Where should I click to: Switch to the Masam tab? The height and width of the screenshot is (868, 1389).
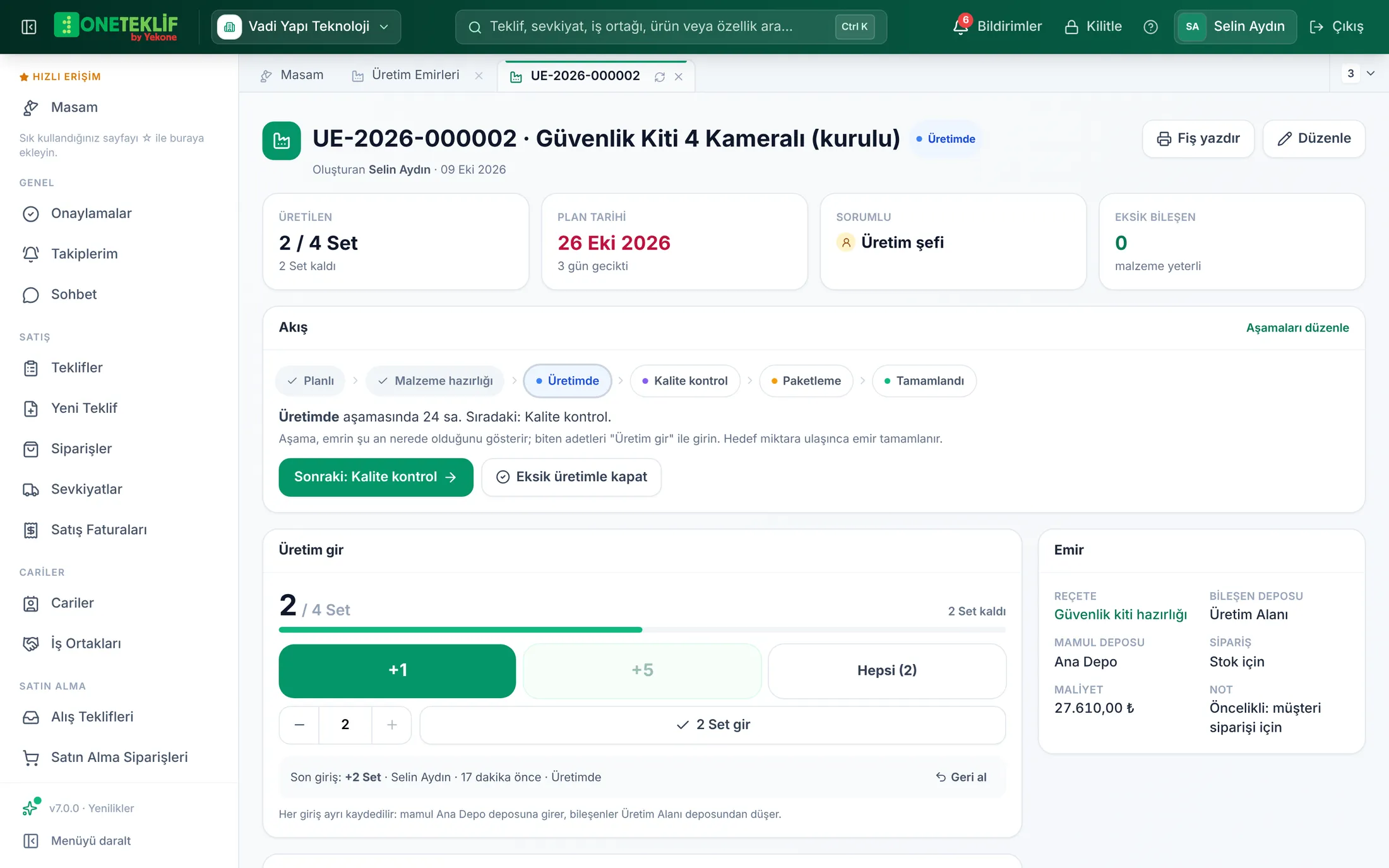click(292, 75)
